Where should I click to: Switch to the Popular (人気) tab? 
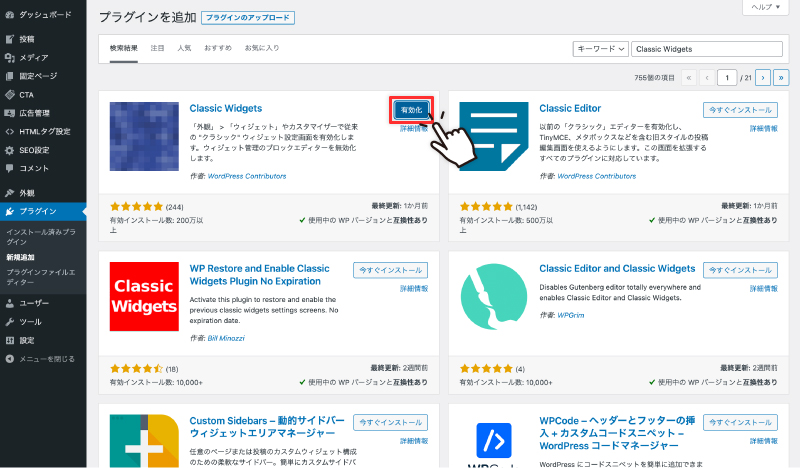(x=184, y=48)
